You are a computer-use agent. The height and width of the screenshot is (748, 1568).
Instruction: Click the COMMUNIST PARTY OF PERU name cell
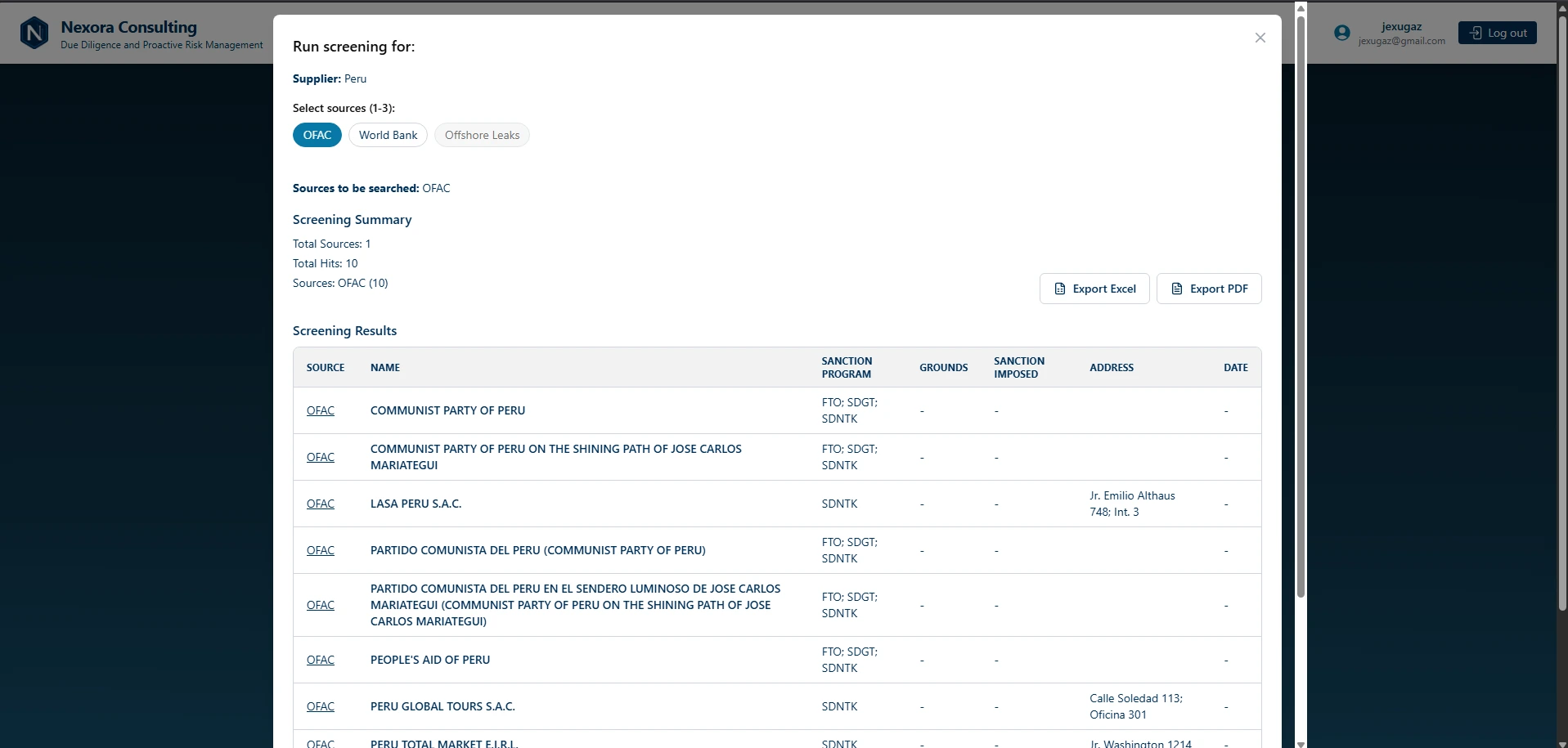pyautogui.click(x=447, y=410)
